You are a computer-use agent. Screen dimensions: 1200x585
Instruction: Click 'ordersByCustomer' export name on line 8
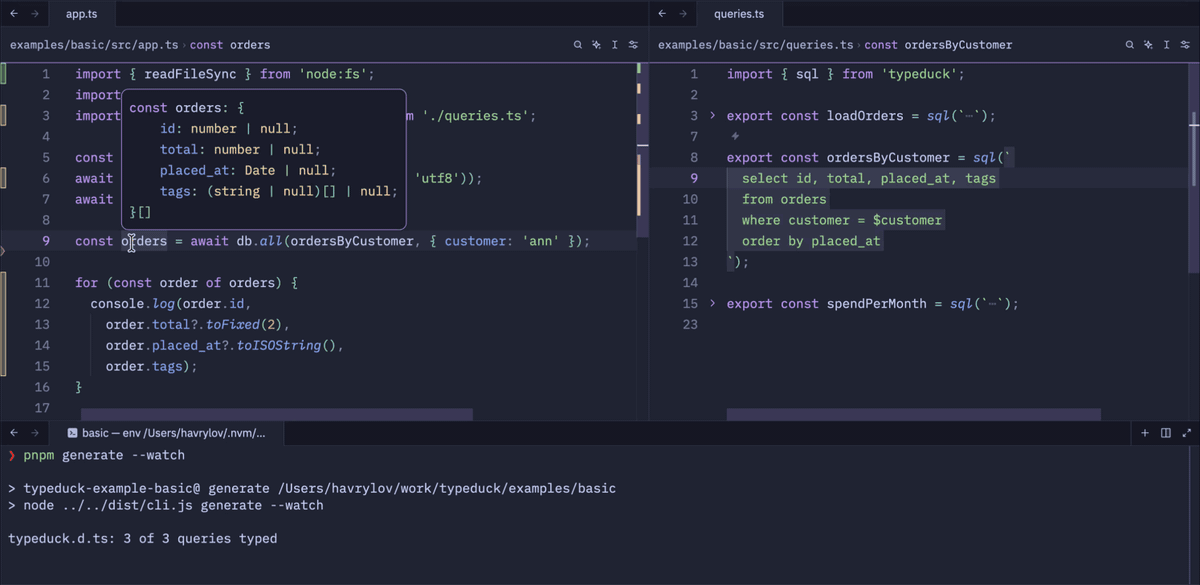(888, 157)
